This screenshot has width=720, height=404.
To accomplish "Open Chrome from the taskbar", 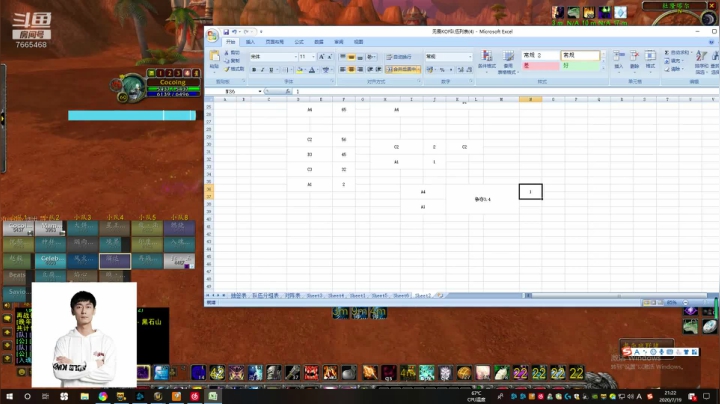I will [x=103, y=396].
